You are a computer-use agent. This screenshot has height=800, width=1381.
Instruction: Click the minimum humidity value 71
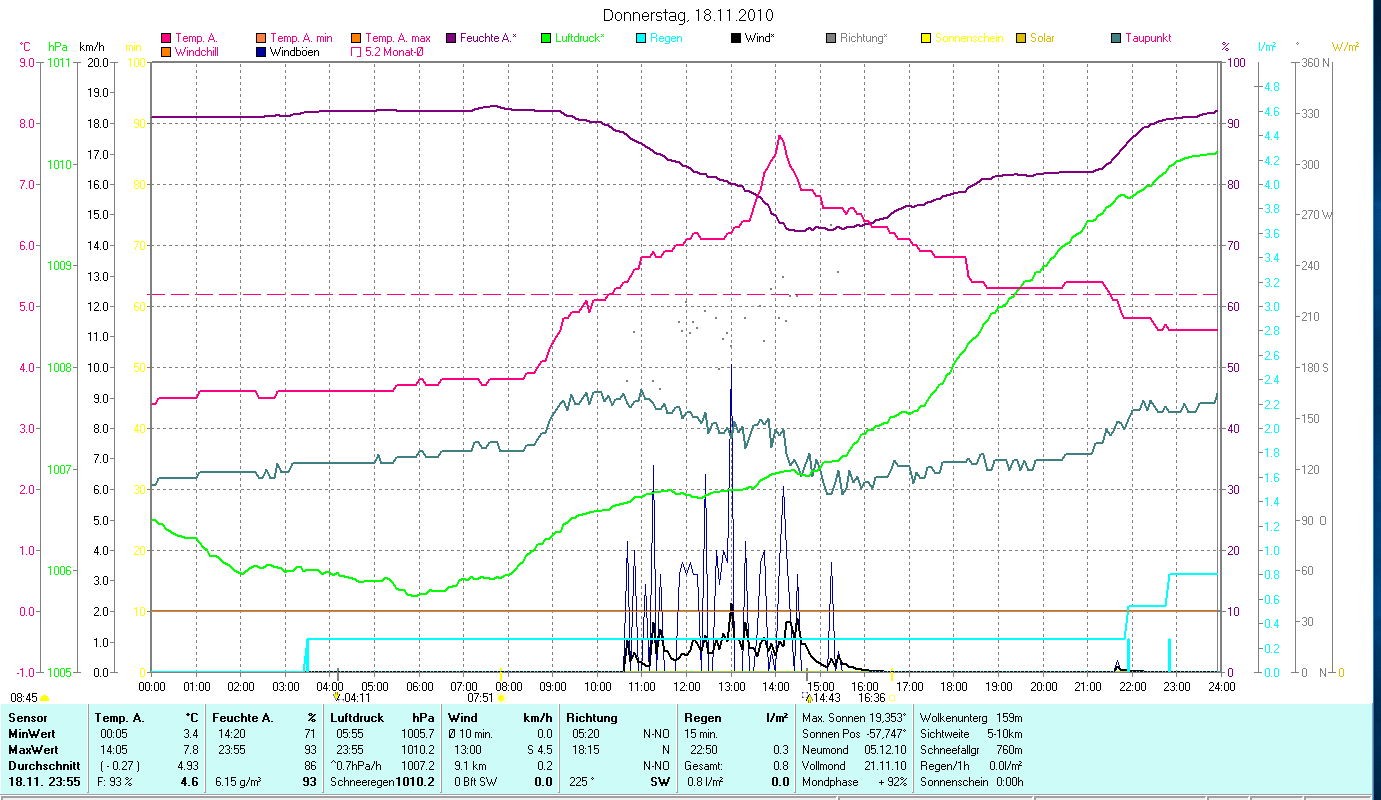coord(311,733)
